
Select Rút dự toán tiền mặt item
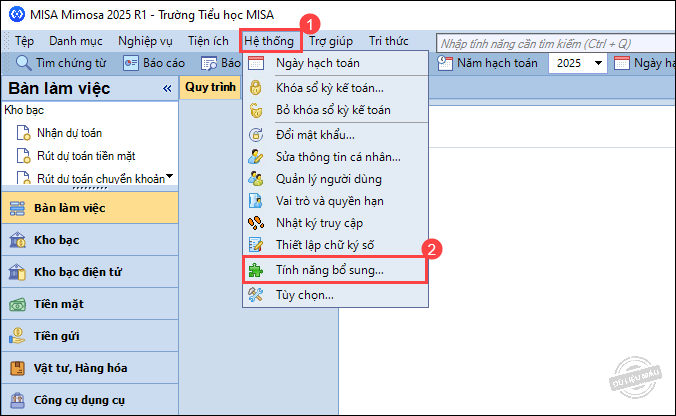click(86, 156)
